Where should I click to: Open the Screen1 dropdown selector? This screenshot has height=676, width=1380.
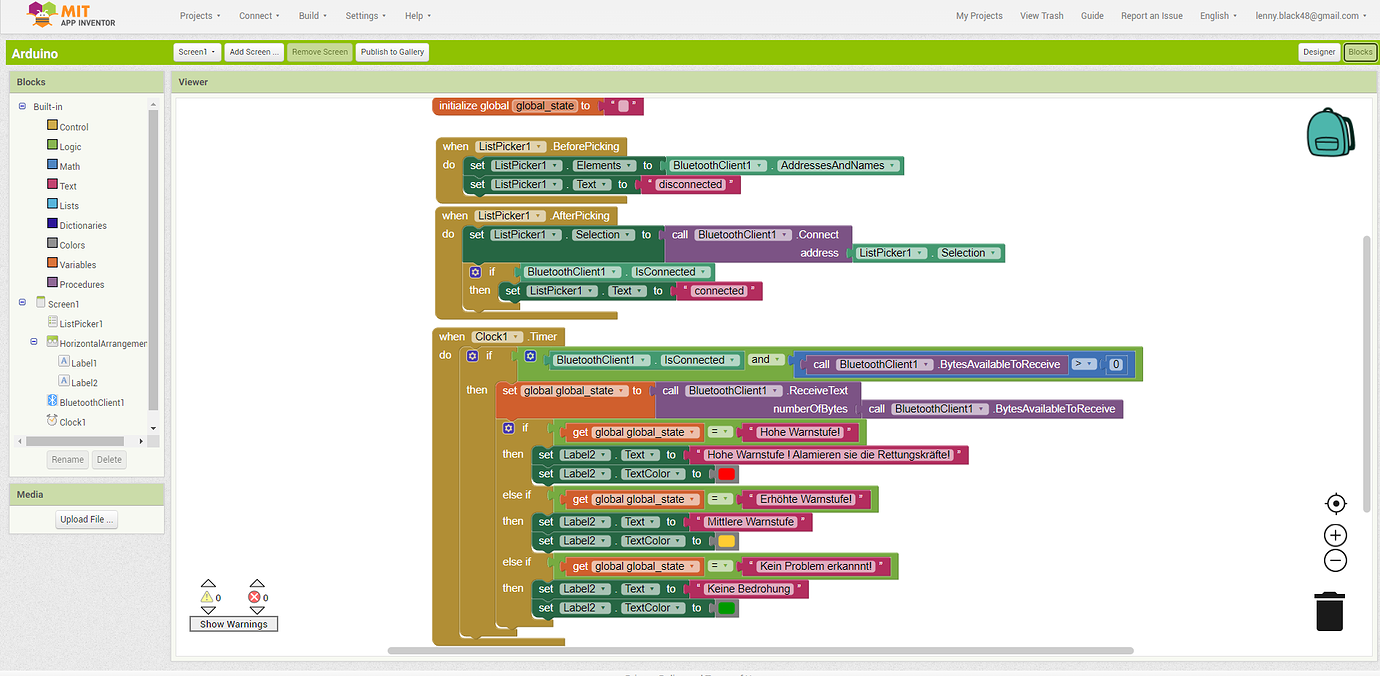197,52
